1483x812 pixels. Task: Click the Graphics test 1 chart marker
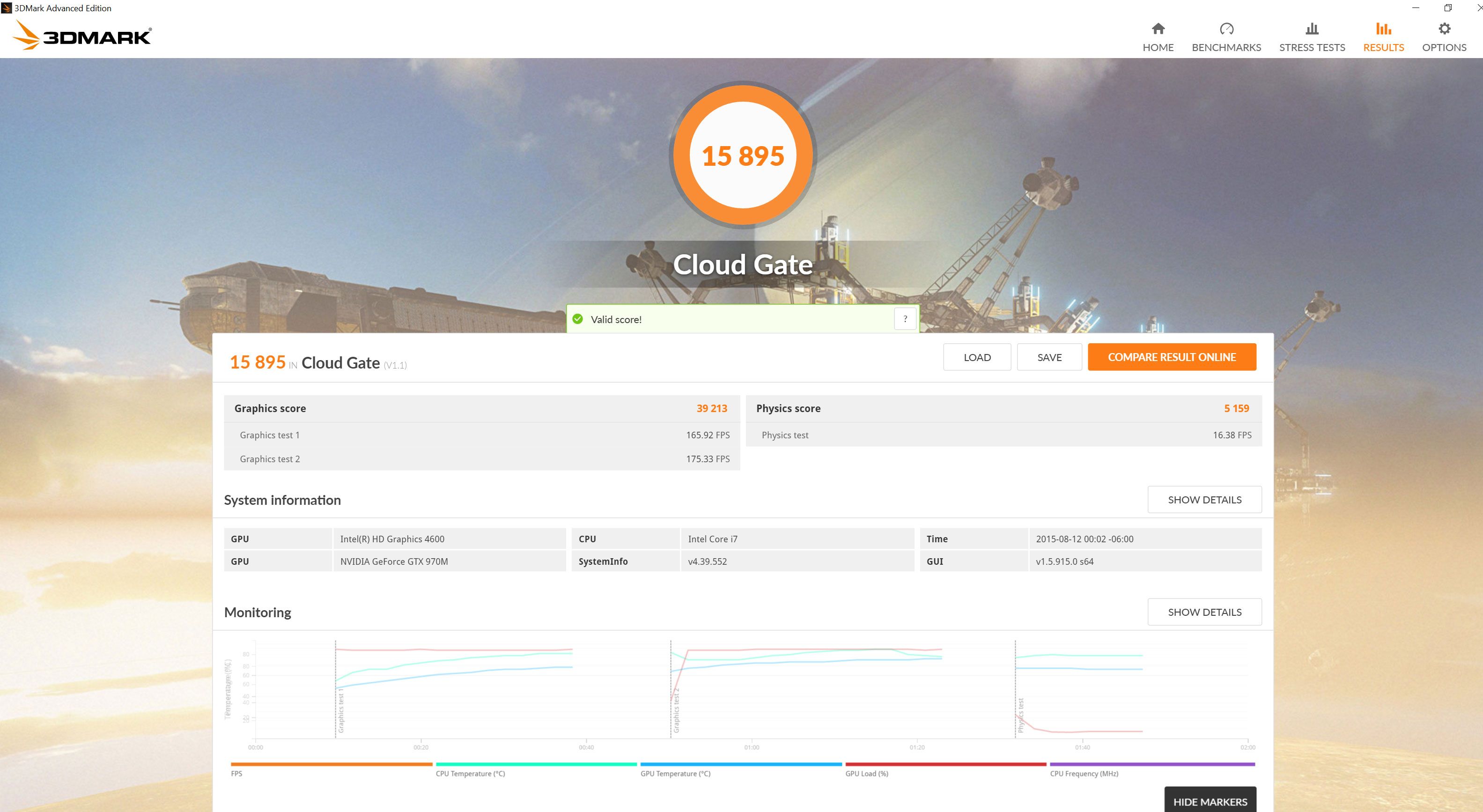(x=340, y=710)
